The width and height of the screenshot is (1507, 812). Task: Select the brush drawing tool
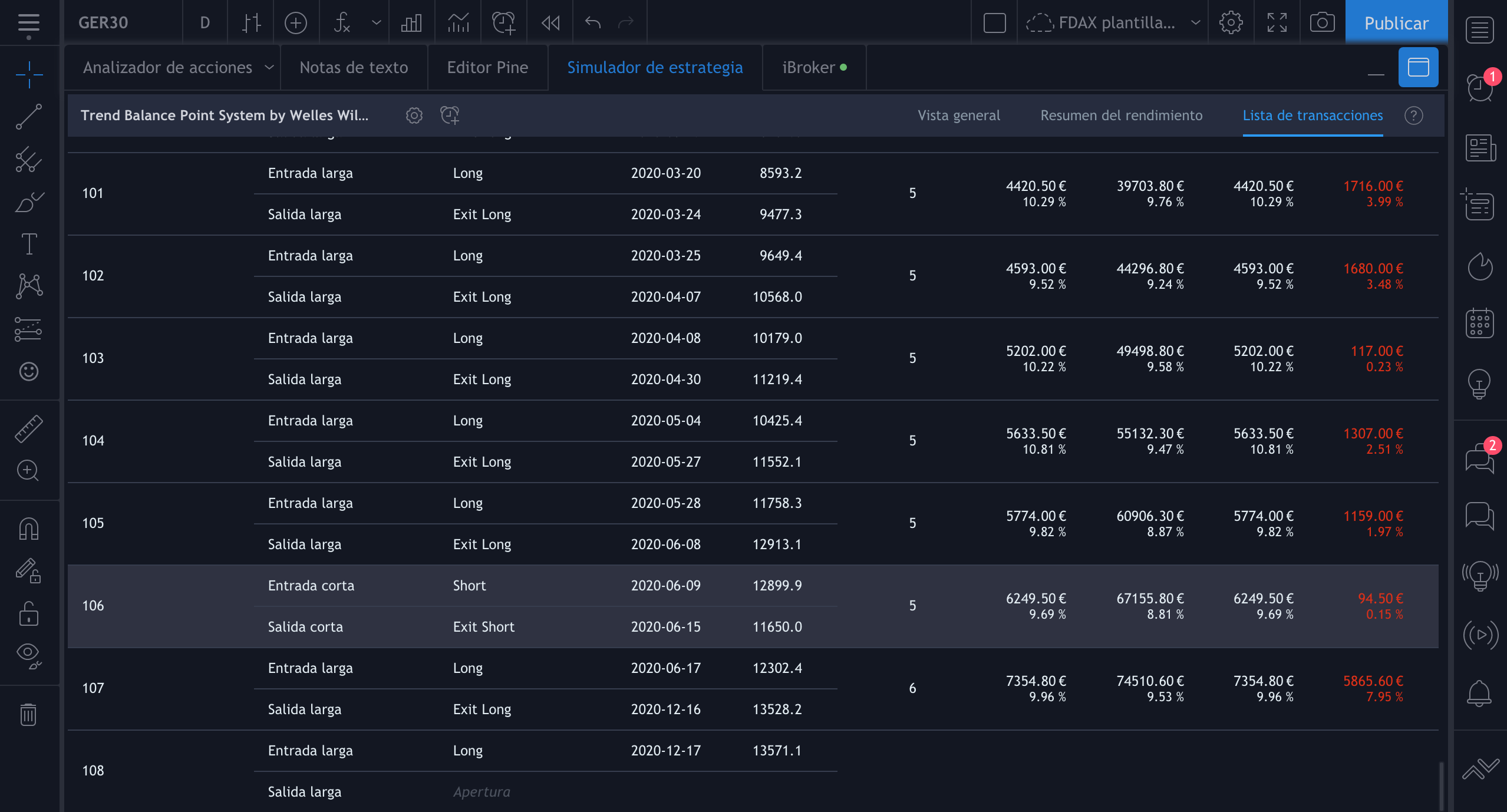click(28, 202)
